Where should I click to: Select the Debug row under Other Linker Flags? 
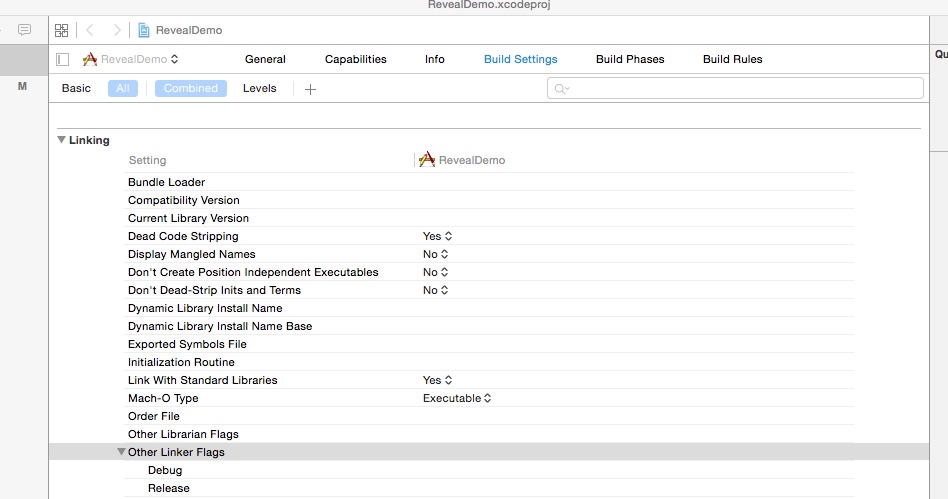tap(489, 470)
